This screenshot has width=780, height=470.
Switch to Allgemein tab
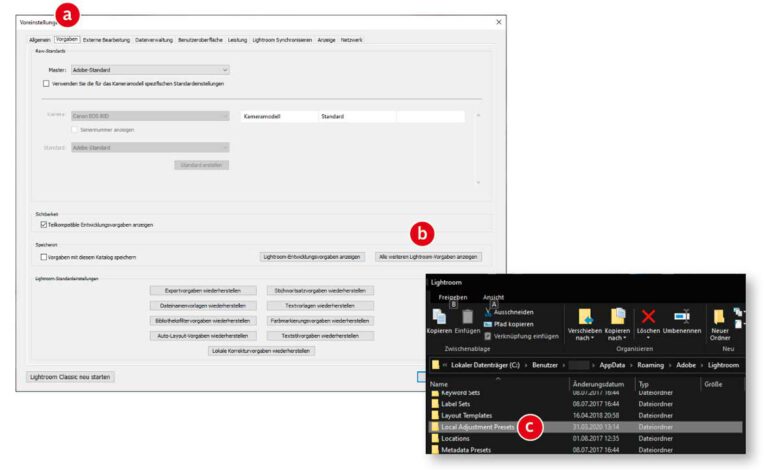point(39,40)
